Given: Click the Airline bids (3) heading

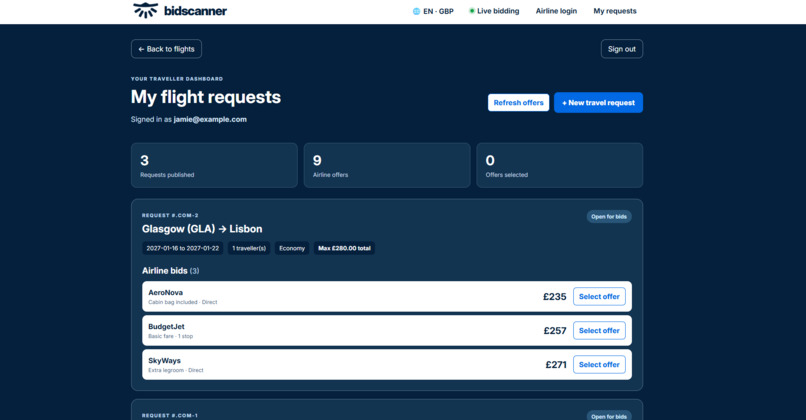Looking at the screenshot, I should (x=171, y=270).
